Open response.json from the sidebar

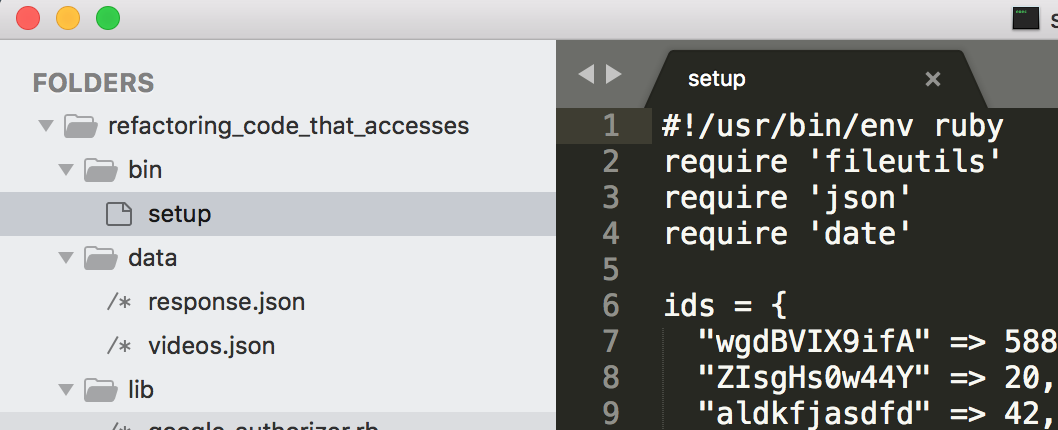click(x=226, y=302)
